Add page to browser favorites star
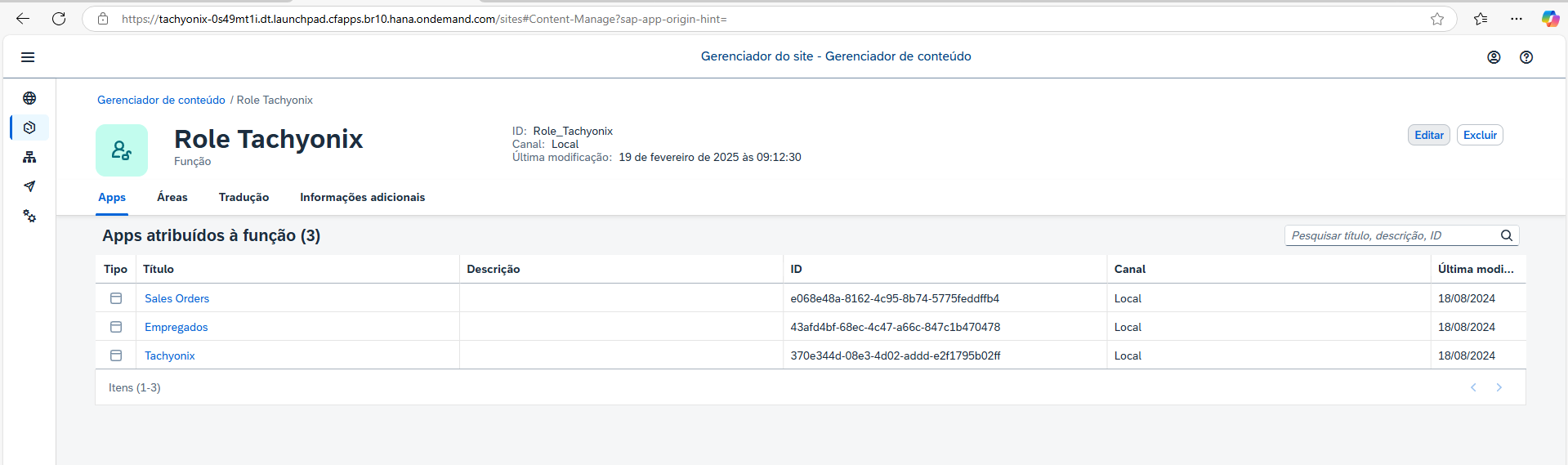 tap(1437, 19)
